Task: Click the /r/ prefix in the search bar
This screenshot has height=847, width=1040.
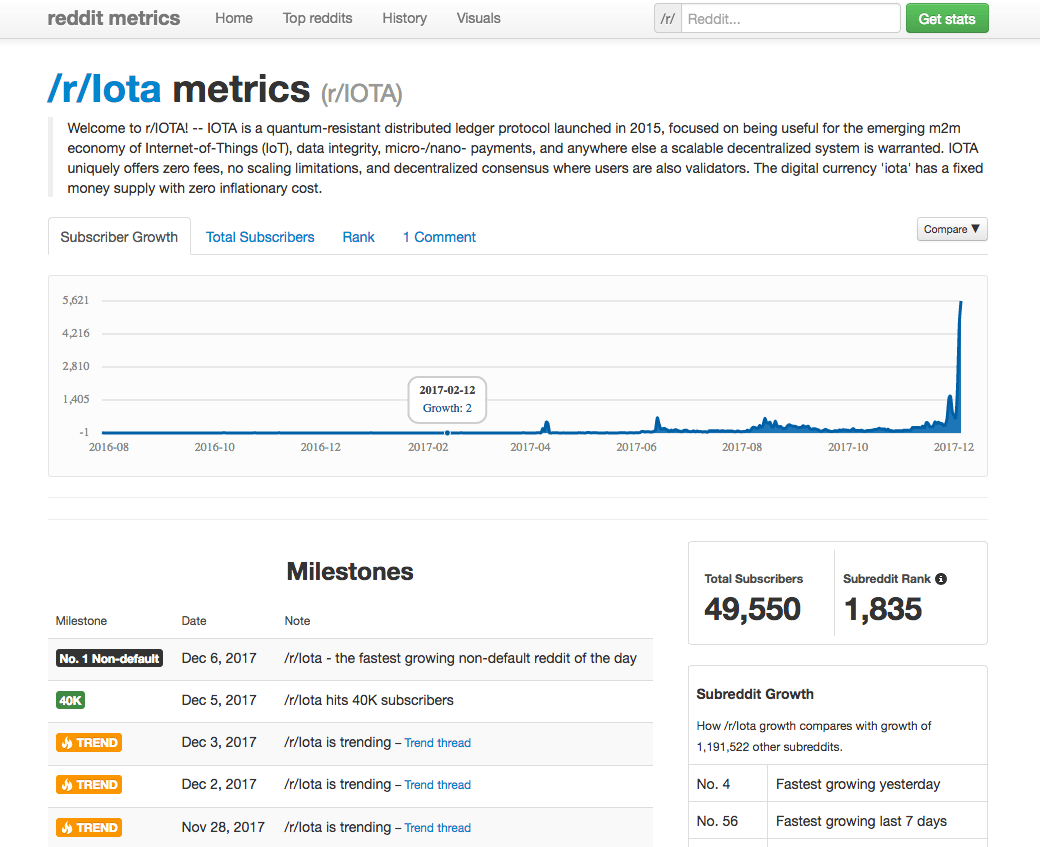Action: [x=666, y=18]
